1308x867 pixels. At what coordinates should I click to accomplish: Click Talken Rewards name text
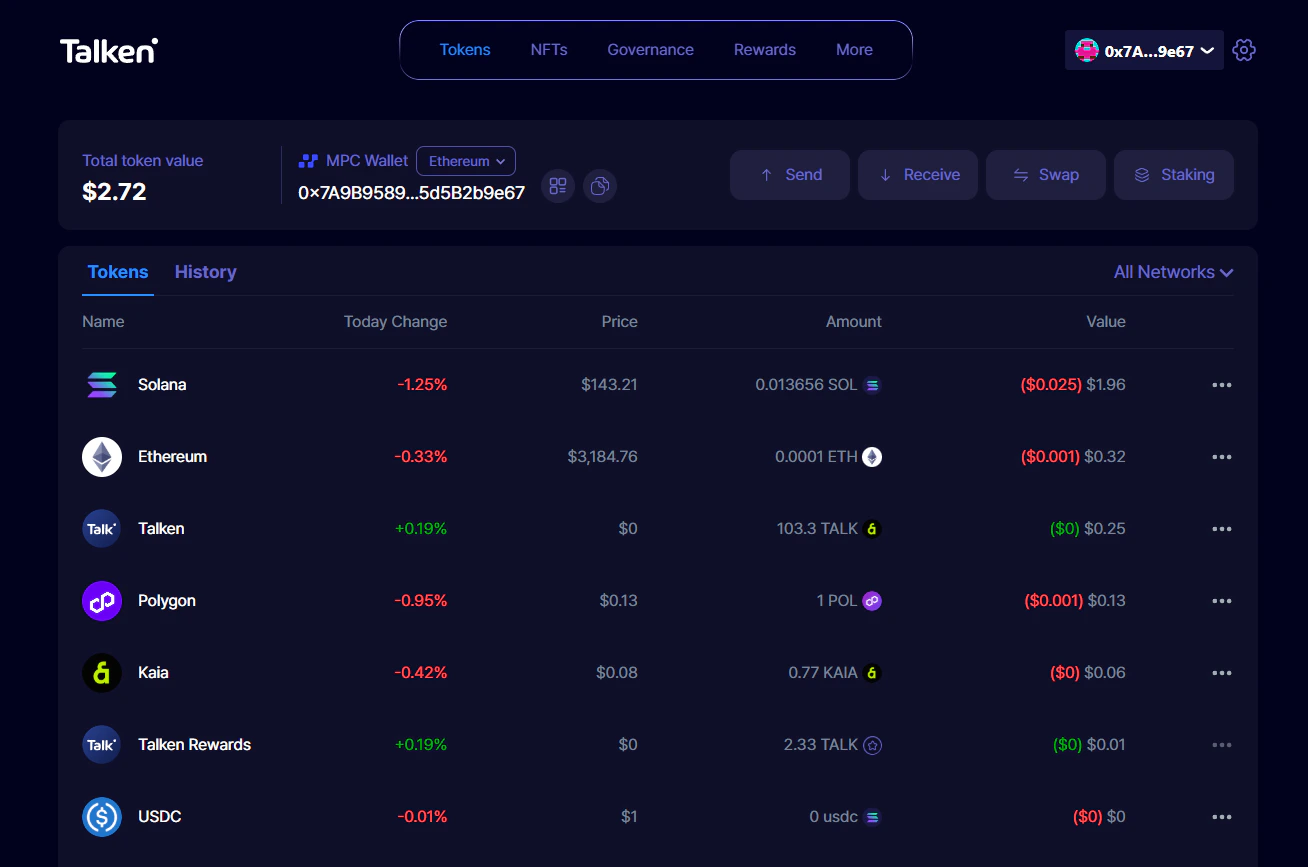tap(194, 745)
